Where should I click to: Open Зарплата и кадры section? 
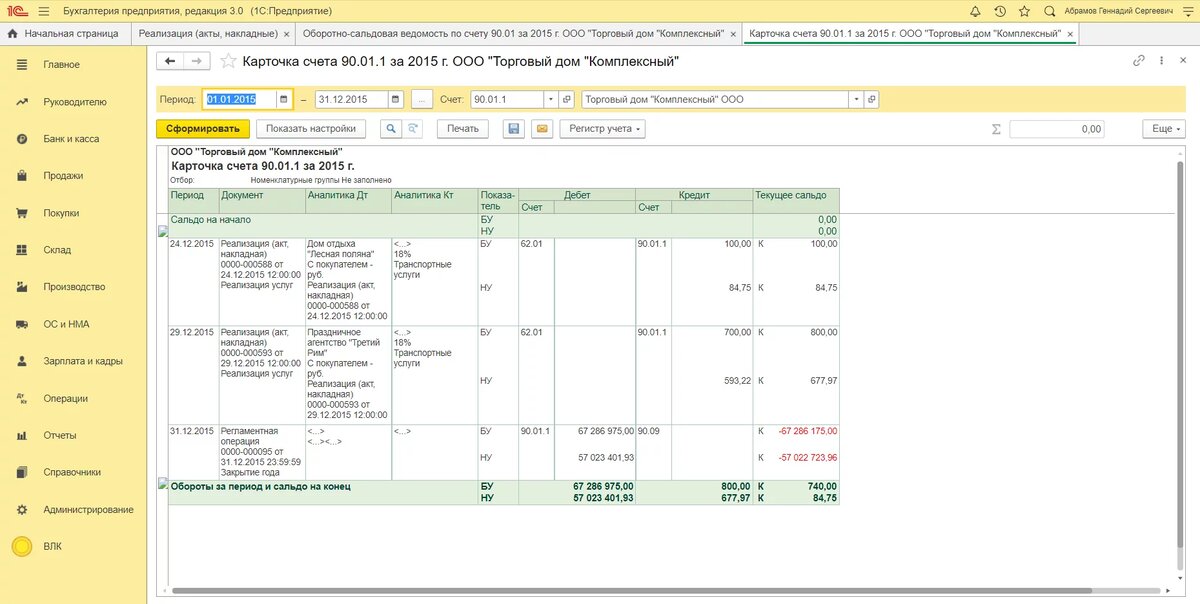coord(83,361)
